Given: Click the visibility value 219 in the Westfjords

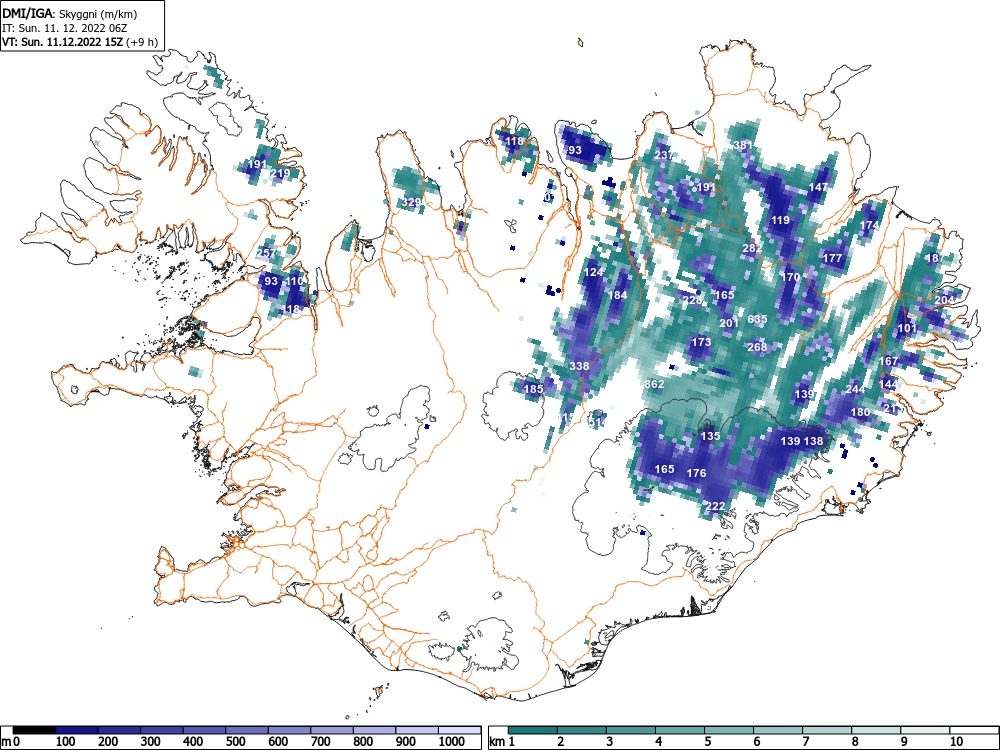Looking at the screenshot, I should coord(280,173).
